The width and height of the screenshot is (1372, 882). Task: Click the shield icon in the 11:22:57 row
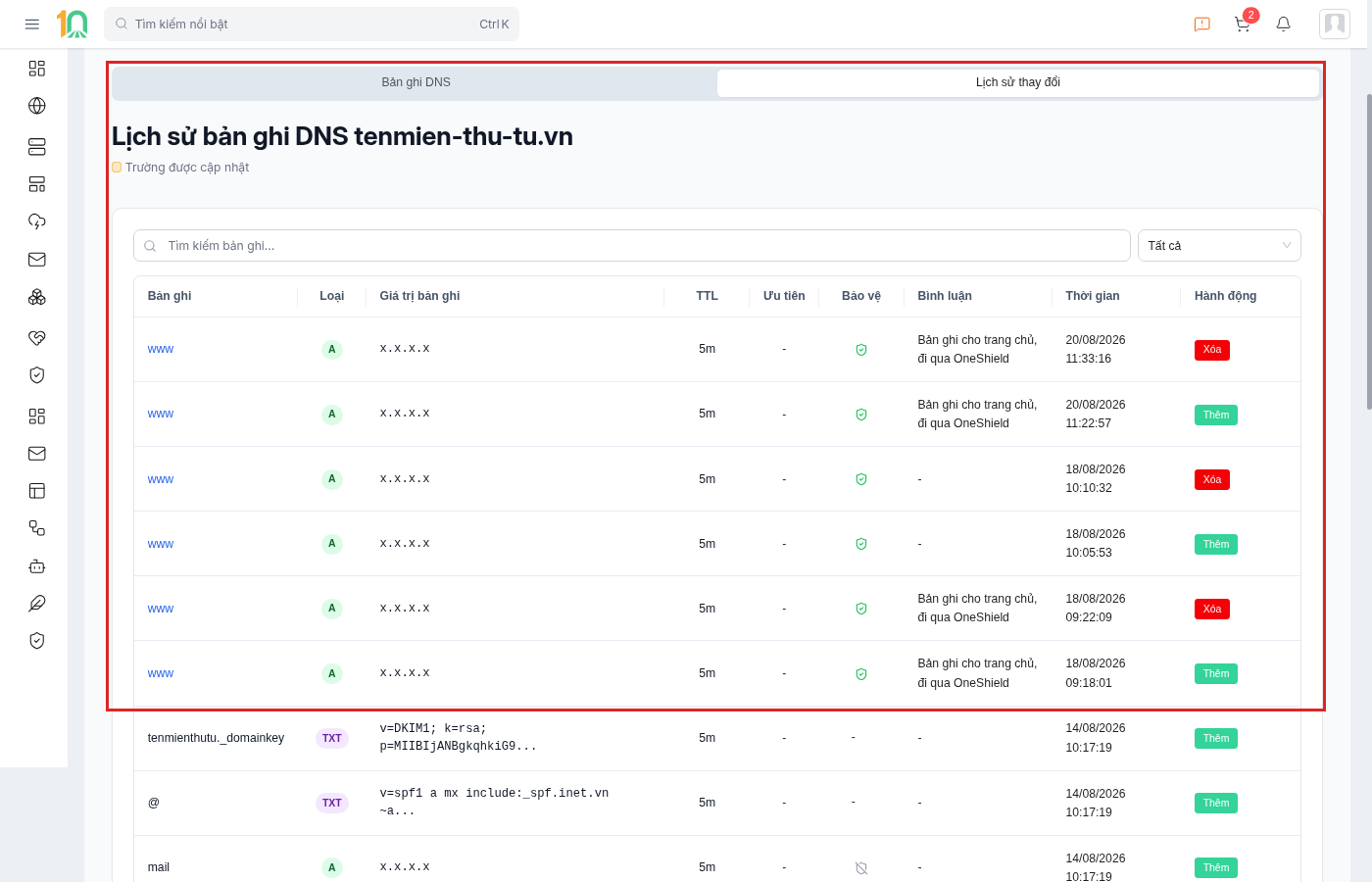pyautogui.click(x=861, y=415)
